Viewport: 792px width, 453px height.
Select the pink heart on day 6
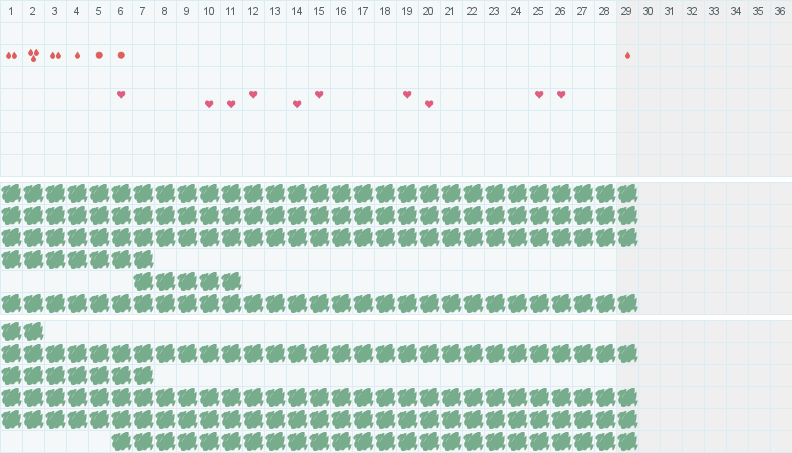point(121,94)
